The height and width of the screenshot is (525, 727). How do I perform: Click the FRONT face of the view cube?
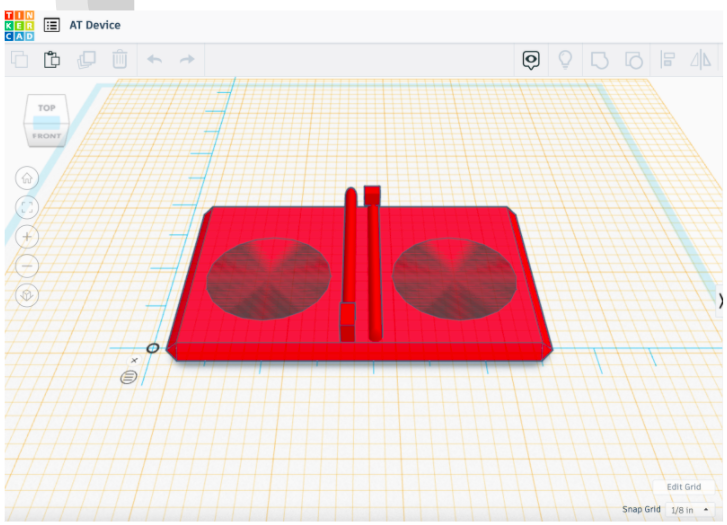click(x=46, y=136)
